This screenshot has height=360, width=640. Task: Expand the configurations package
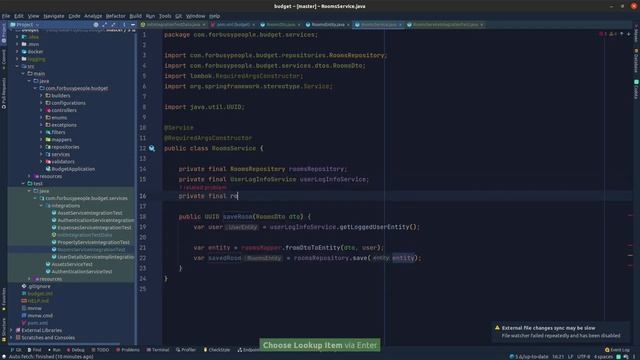pyautogui.click(x=41, y=103)
